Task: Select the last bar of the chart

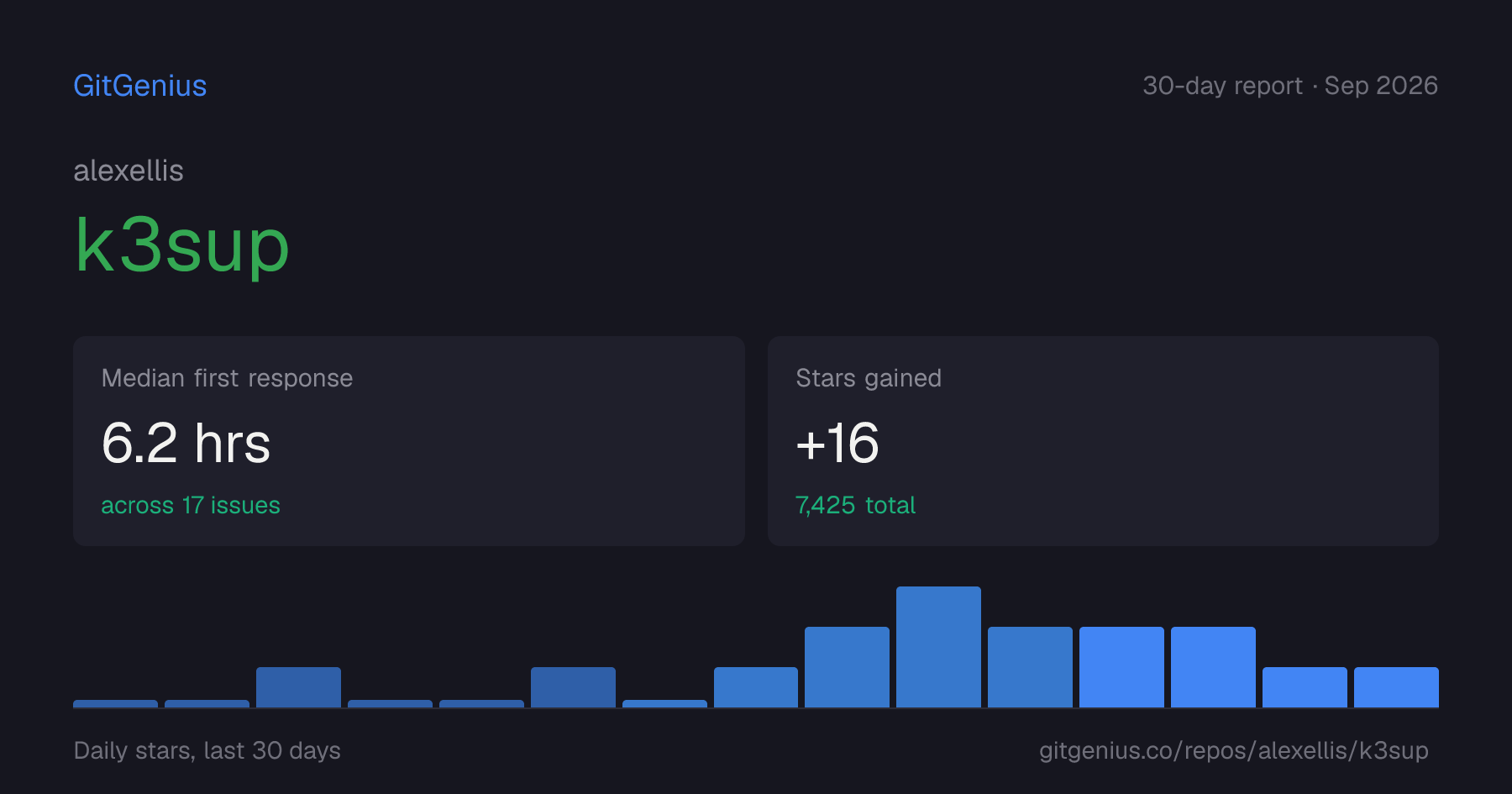Action: 1396,687
